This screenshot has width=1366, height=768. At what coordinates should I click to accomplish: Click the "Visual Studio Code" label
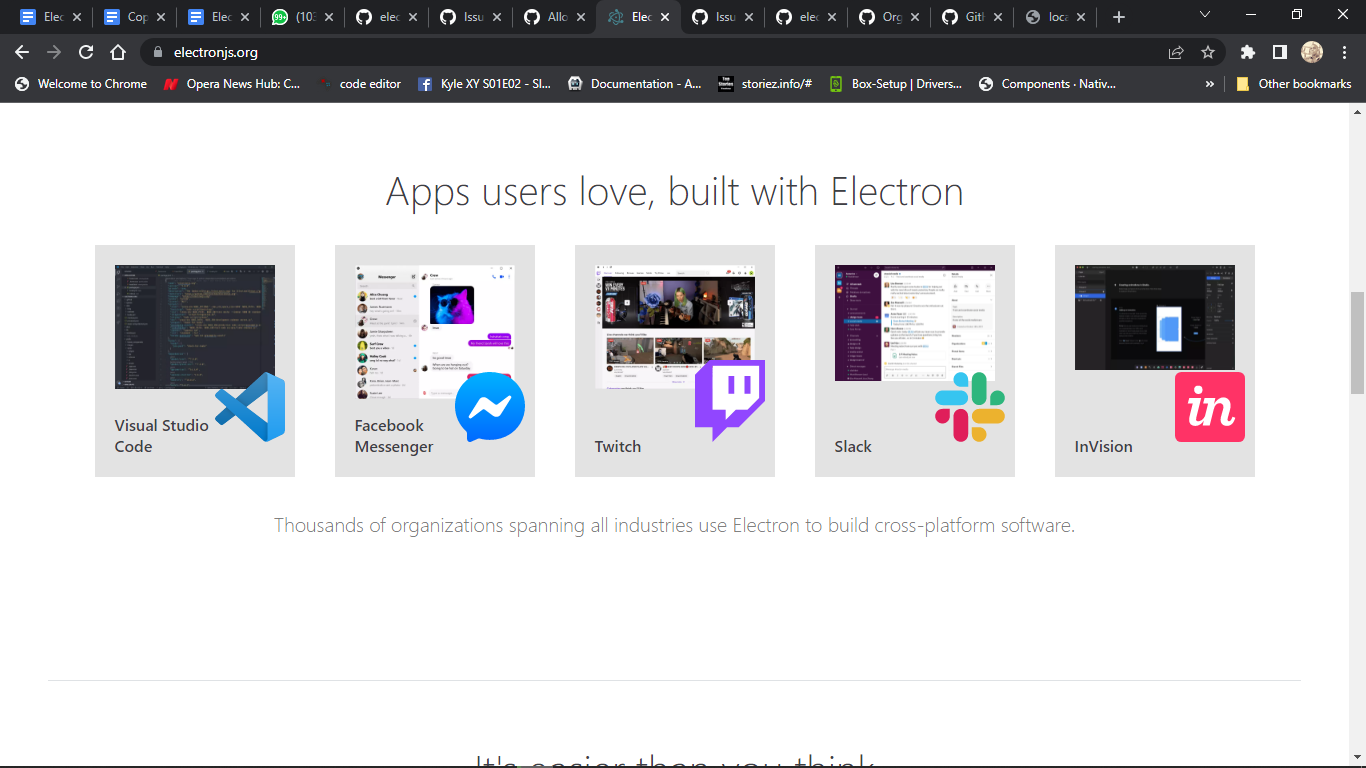coord(162,436)
